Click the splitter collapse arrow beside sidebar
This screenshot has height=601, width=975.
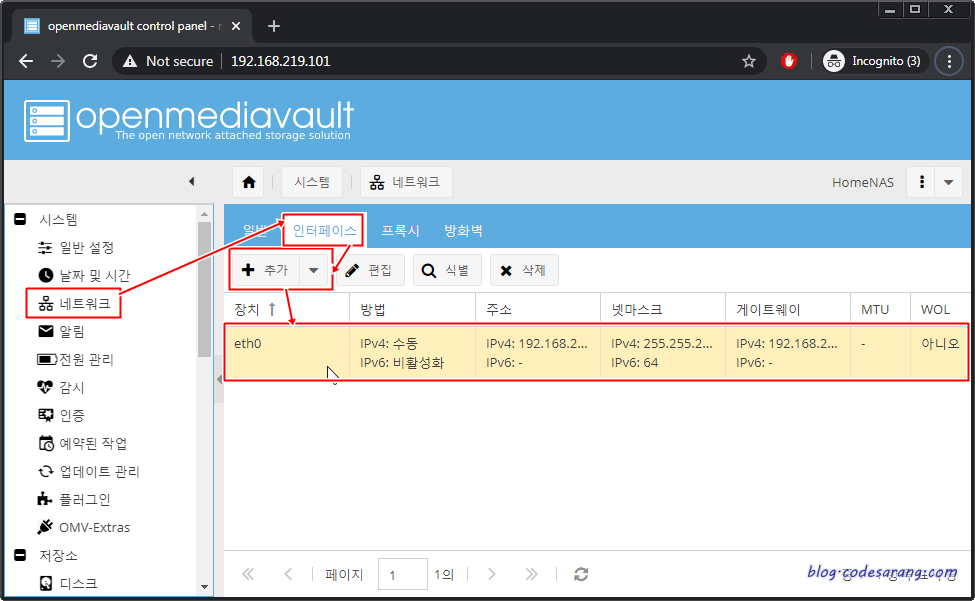point(219,379)
